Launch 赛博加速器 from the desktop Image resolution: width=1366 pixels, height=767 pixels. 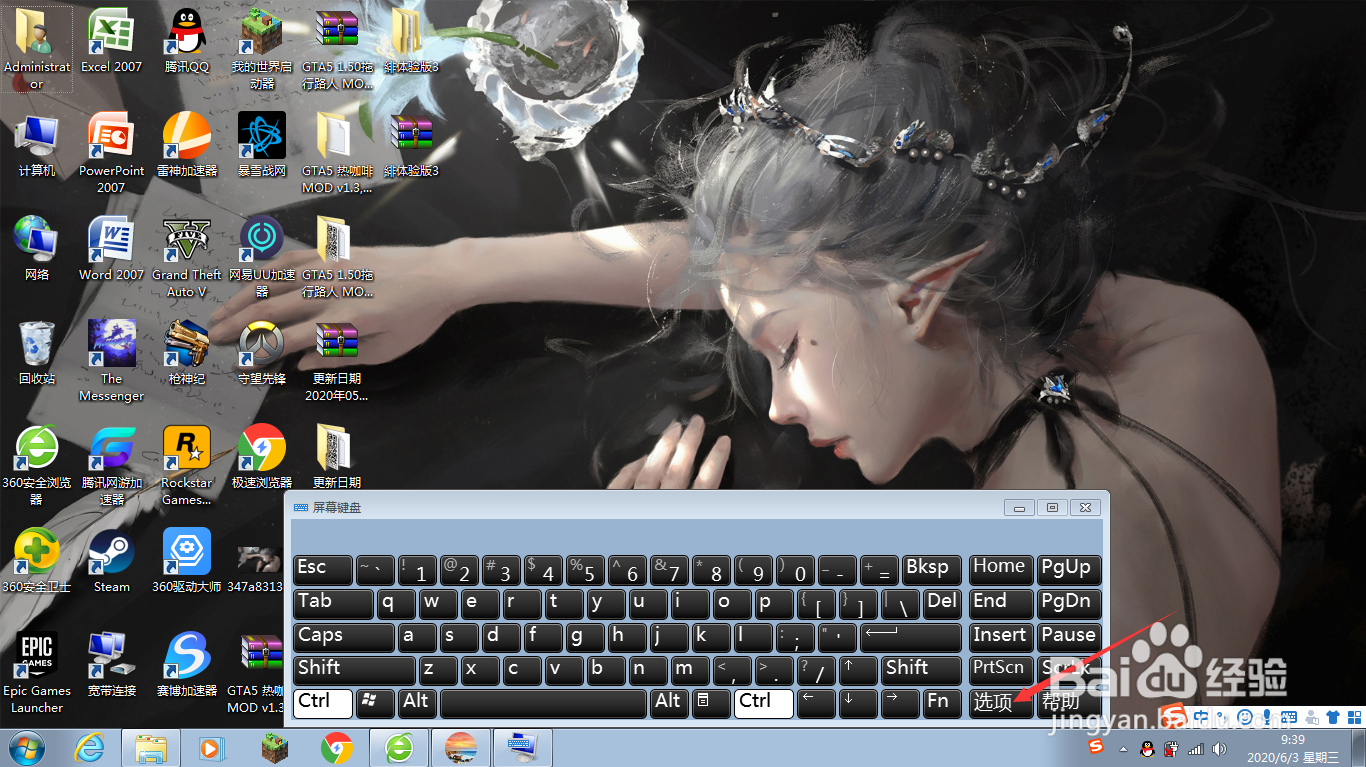click(187, 664)
